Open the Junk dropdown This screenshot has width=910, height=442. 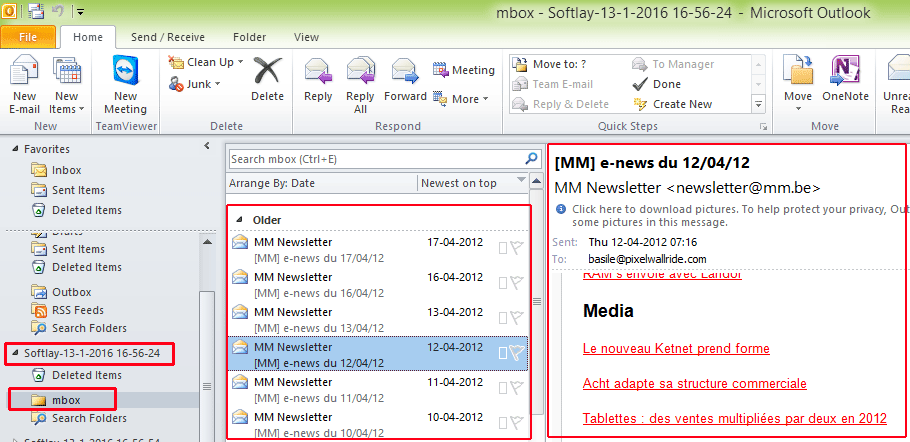point(194,84)
